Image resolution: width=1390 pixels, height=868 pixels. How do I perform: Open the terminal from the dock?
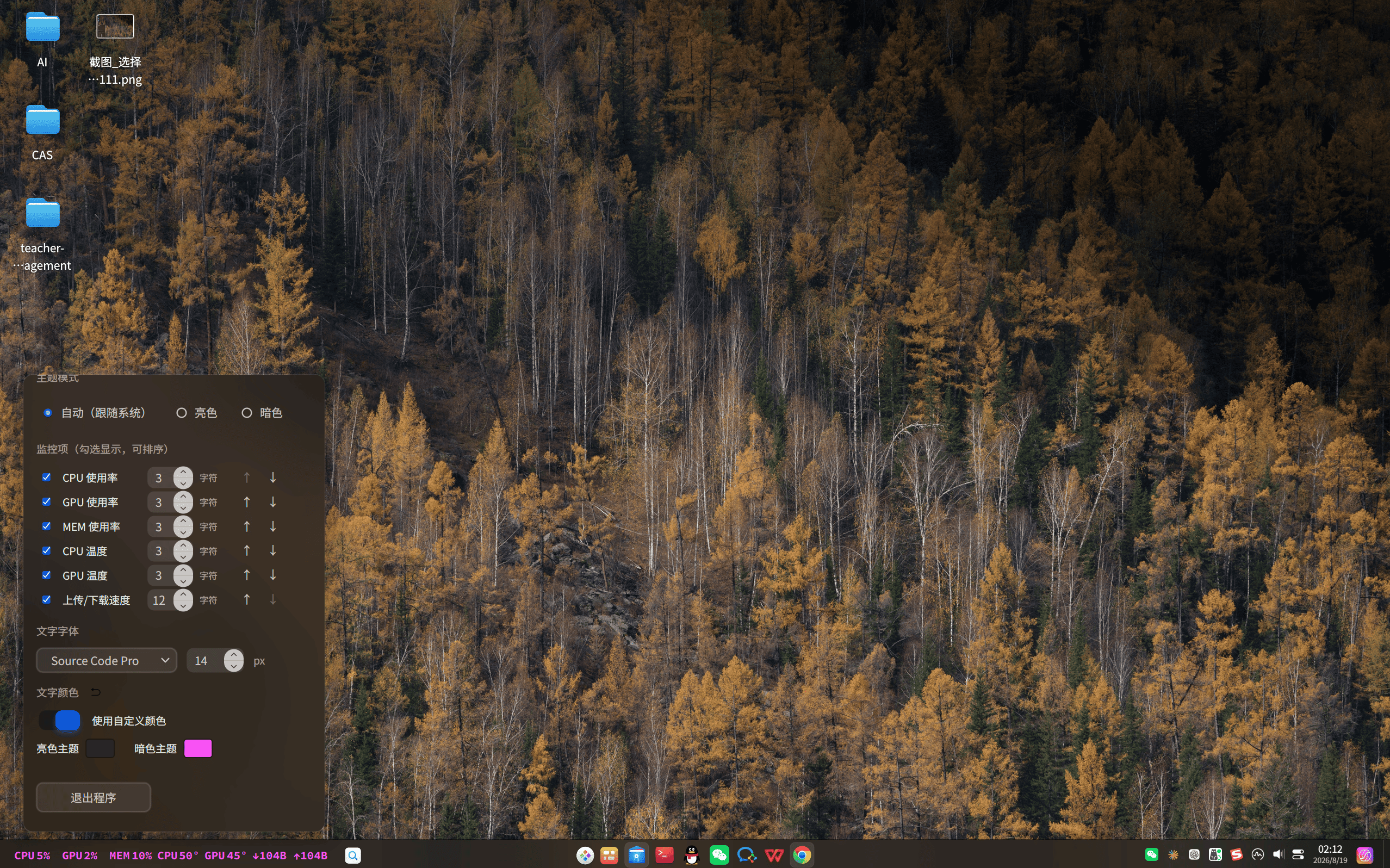(x=665, y=855)
